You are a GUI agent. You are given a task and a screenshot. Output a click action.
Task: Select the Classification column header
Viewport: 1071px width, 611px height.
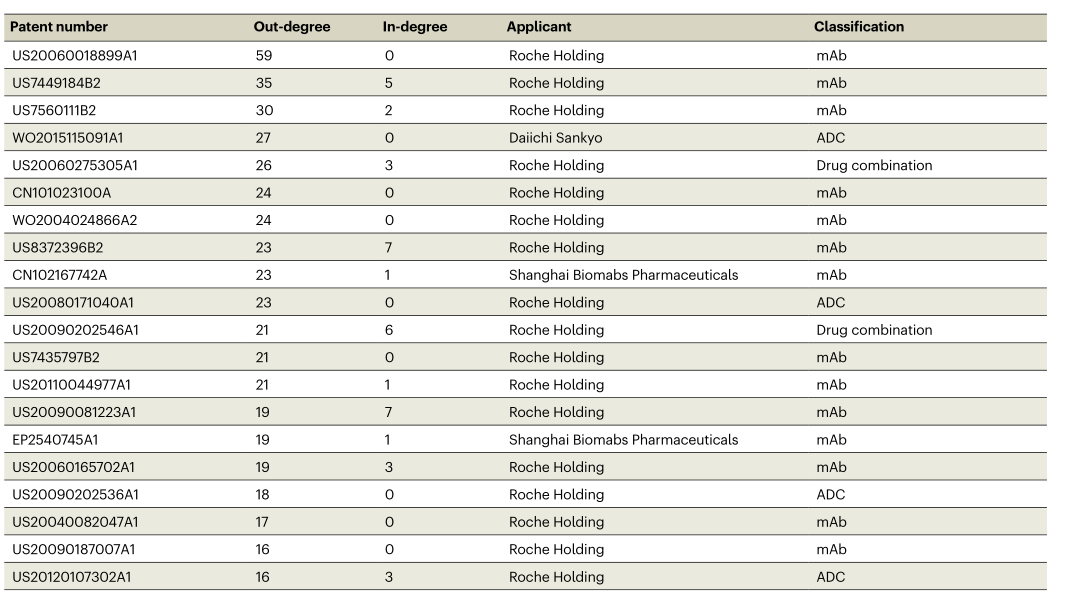point(858,27)
